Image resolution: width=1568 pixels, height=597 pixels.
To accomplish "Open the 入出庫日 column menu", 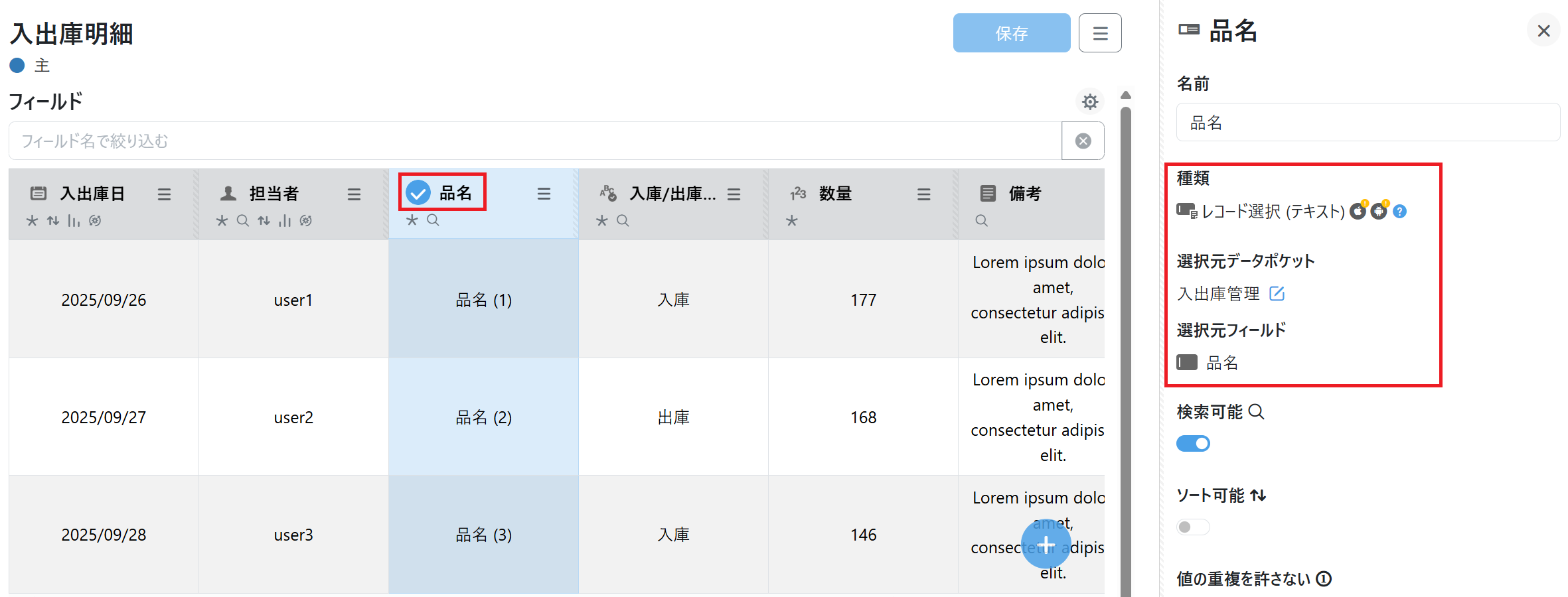I will [164, 194].
